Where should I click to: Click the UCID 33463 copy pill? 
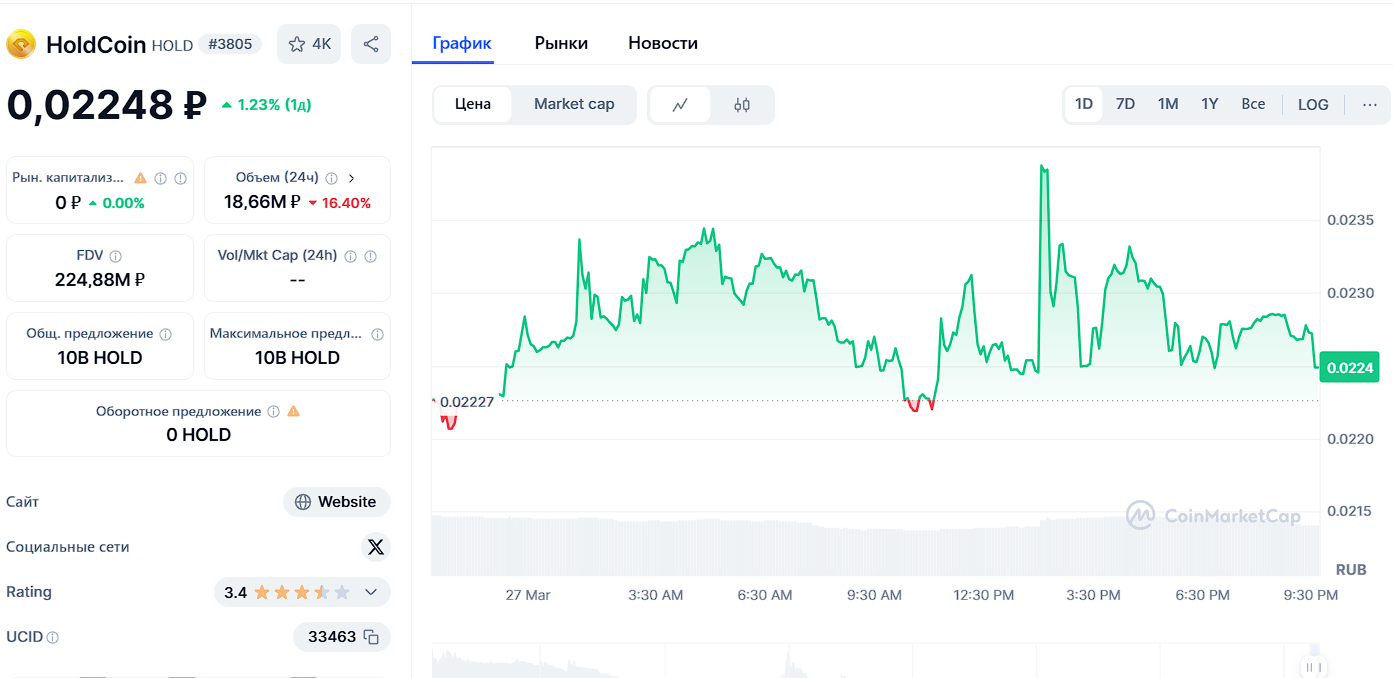point(342,637)
